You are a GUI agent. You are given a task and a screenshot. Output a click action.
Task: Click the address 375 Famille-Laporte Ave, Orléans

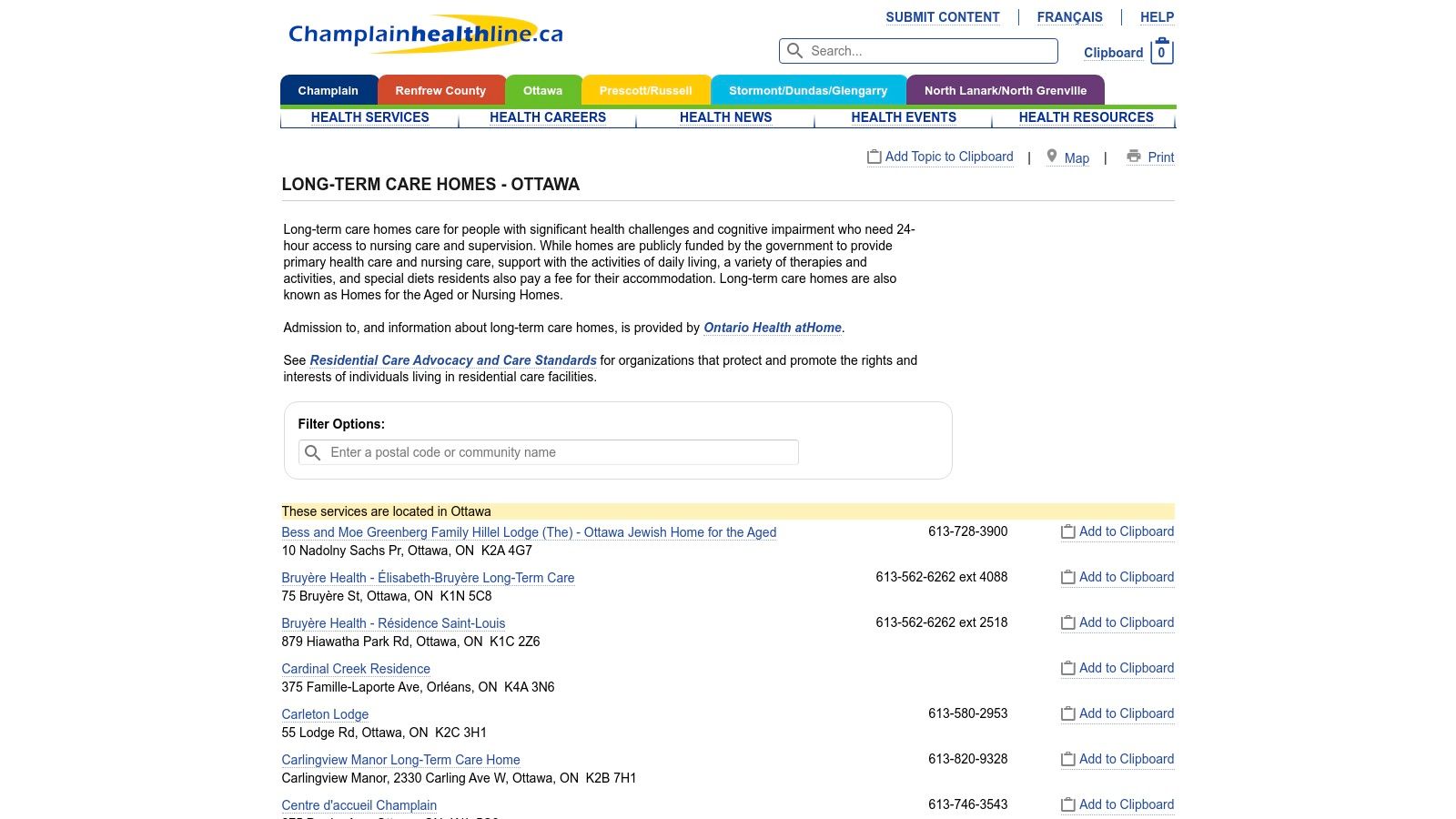coord(418,687)
